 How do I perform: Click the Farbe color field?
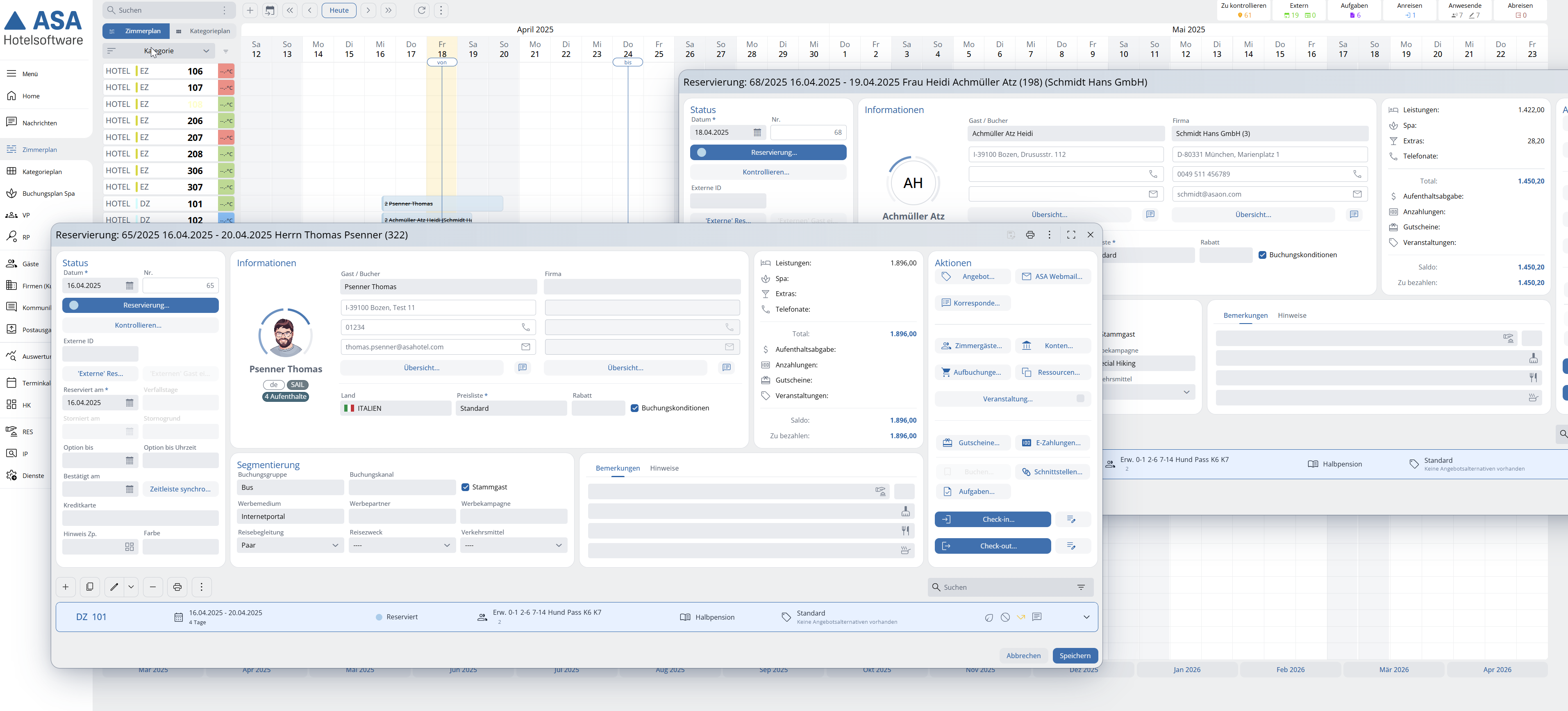(181, 547)
